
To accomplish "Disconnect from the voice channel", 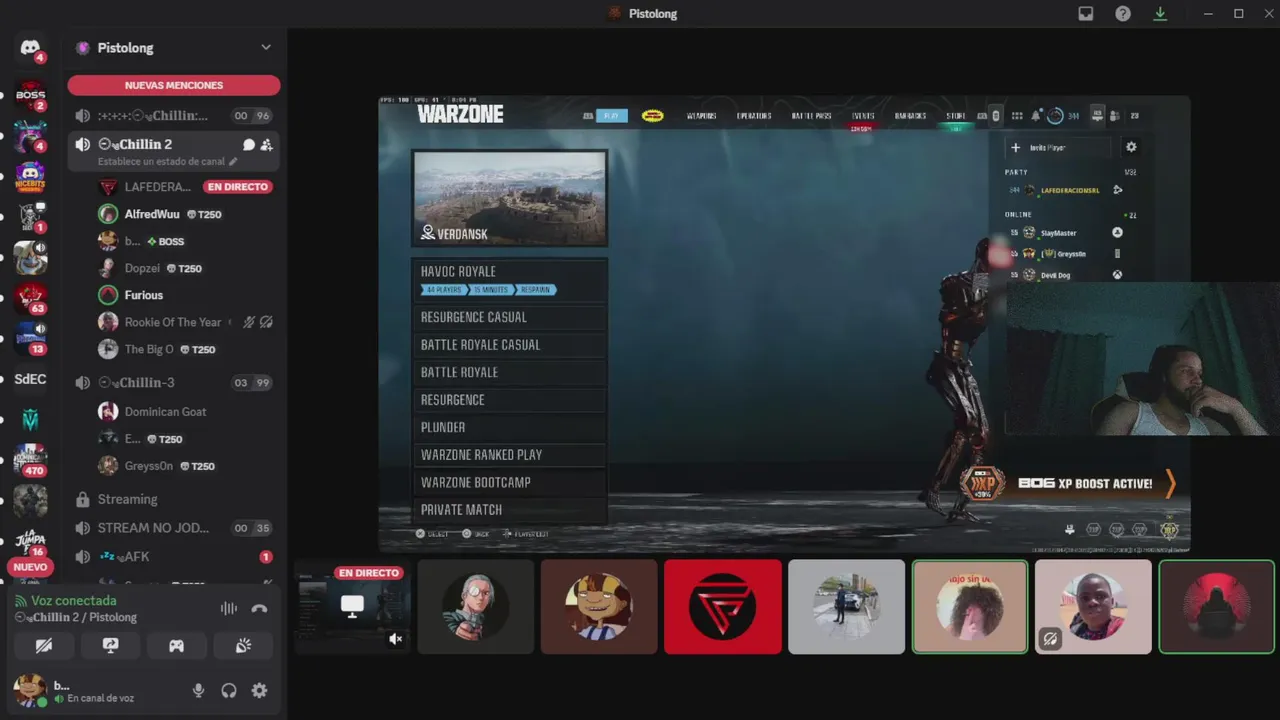I will (x=259, y=608).
